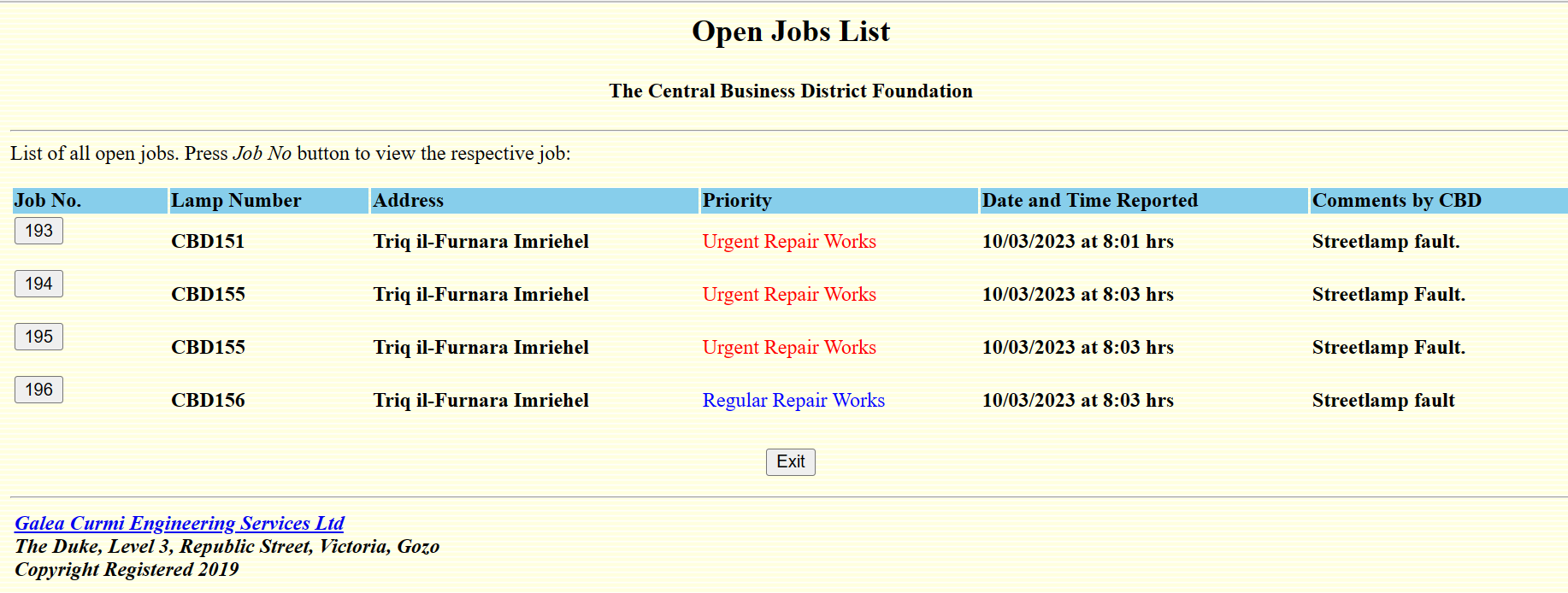This screenshot has width=1568, height=593.
Task: Open job number 194
Action: tap(38, 284)
